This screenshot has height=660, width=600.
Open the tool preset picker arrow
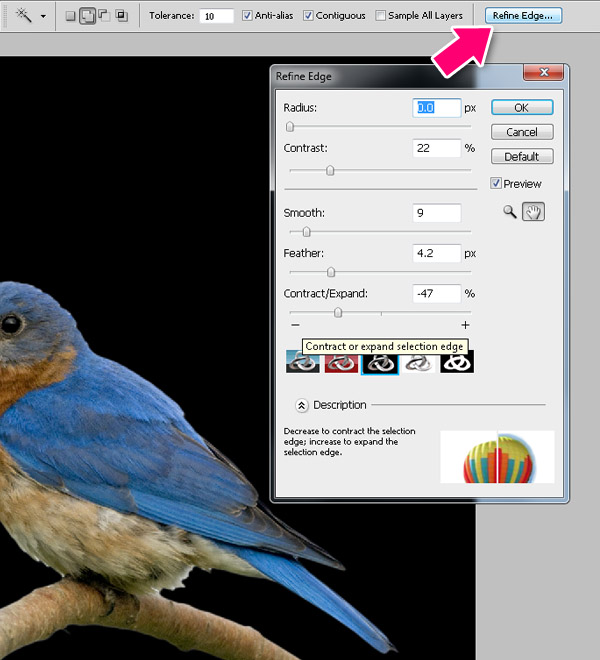point(43,17)
